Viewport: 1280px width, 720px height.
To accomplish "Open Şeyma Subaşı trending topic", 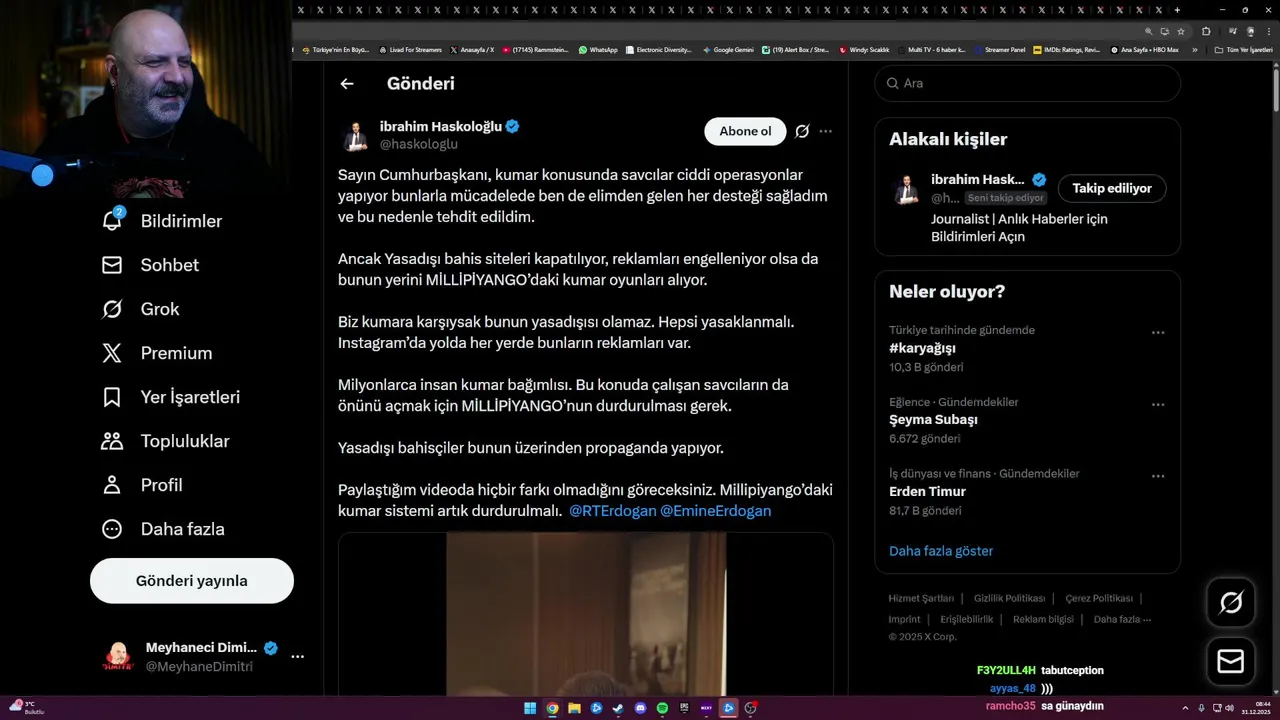I will 933,420.
